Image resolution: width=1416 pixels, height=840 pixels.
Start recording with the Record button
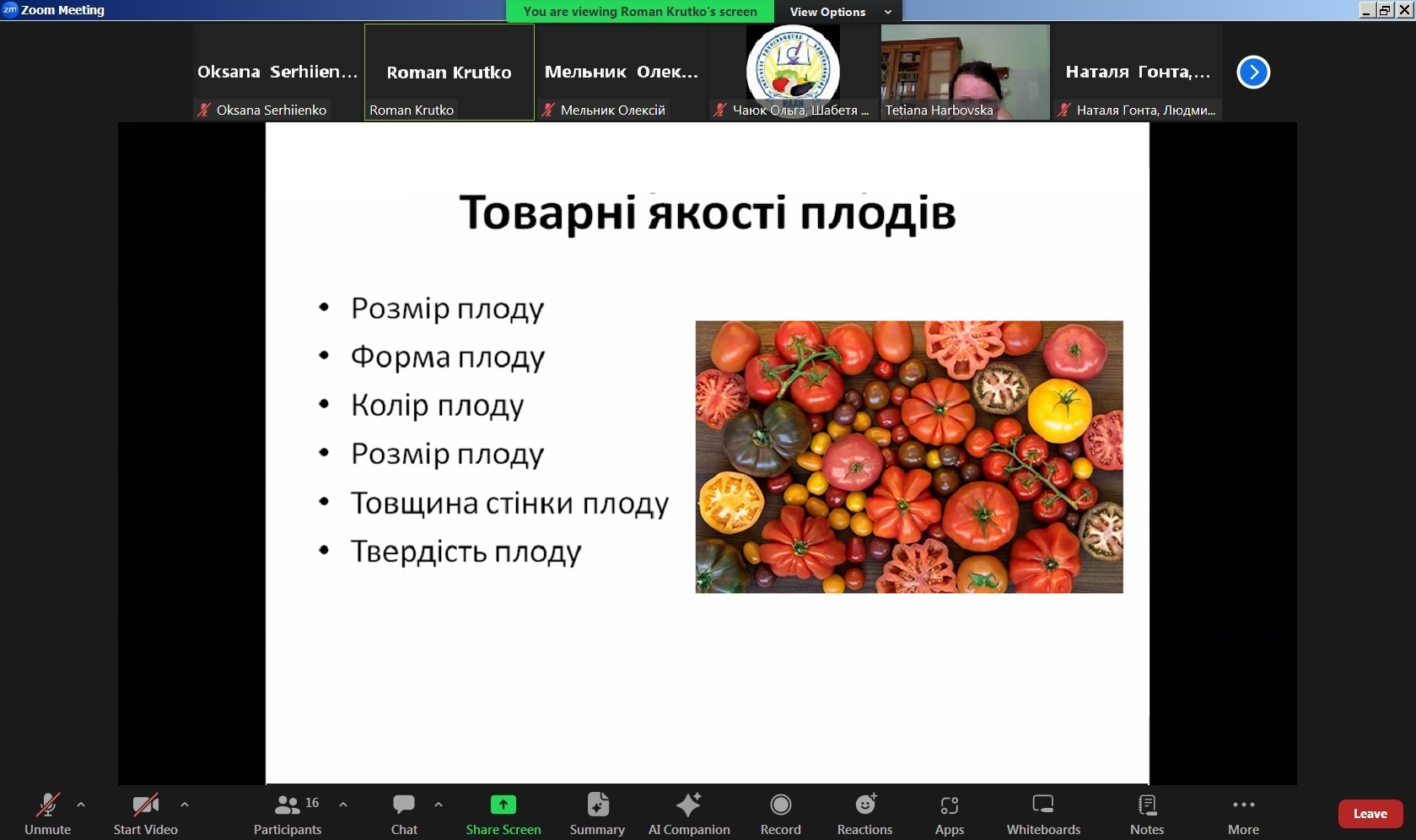pos(781,815)
